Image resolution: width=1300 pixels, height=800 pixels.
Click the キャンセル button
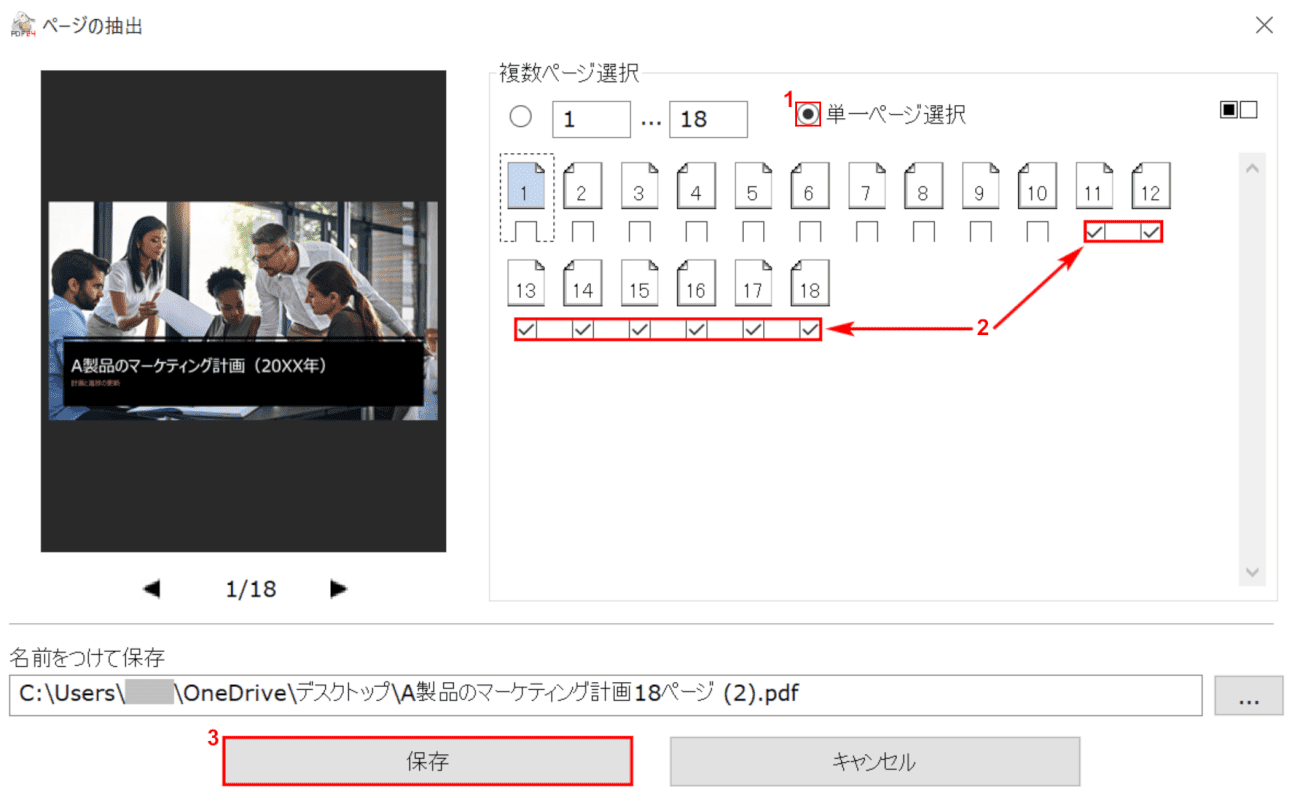874,761
